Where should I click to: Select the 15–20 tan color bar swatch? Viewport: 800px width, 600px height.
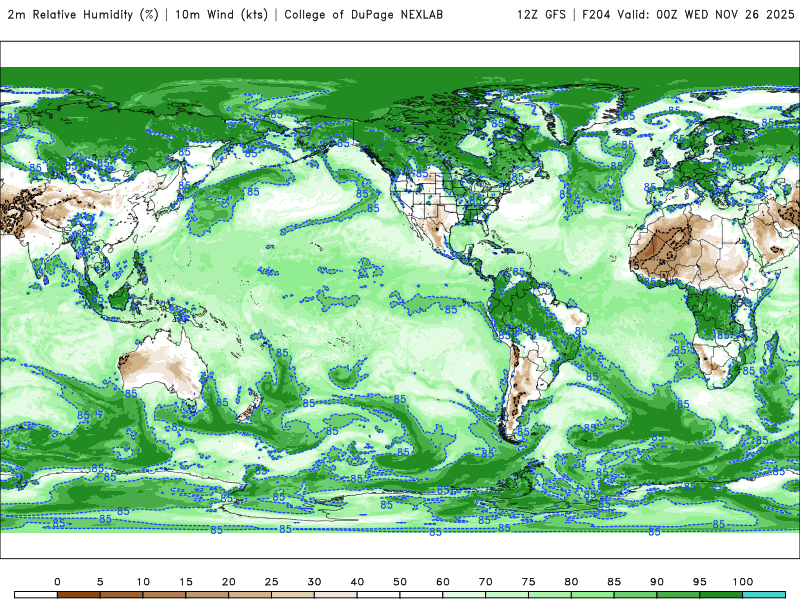207,595
